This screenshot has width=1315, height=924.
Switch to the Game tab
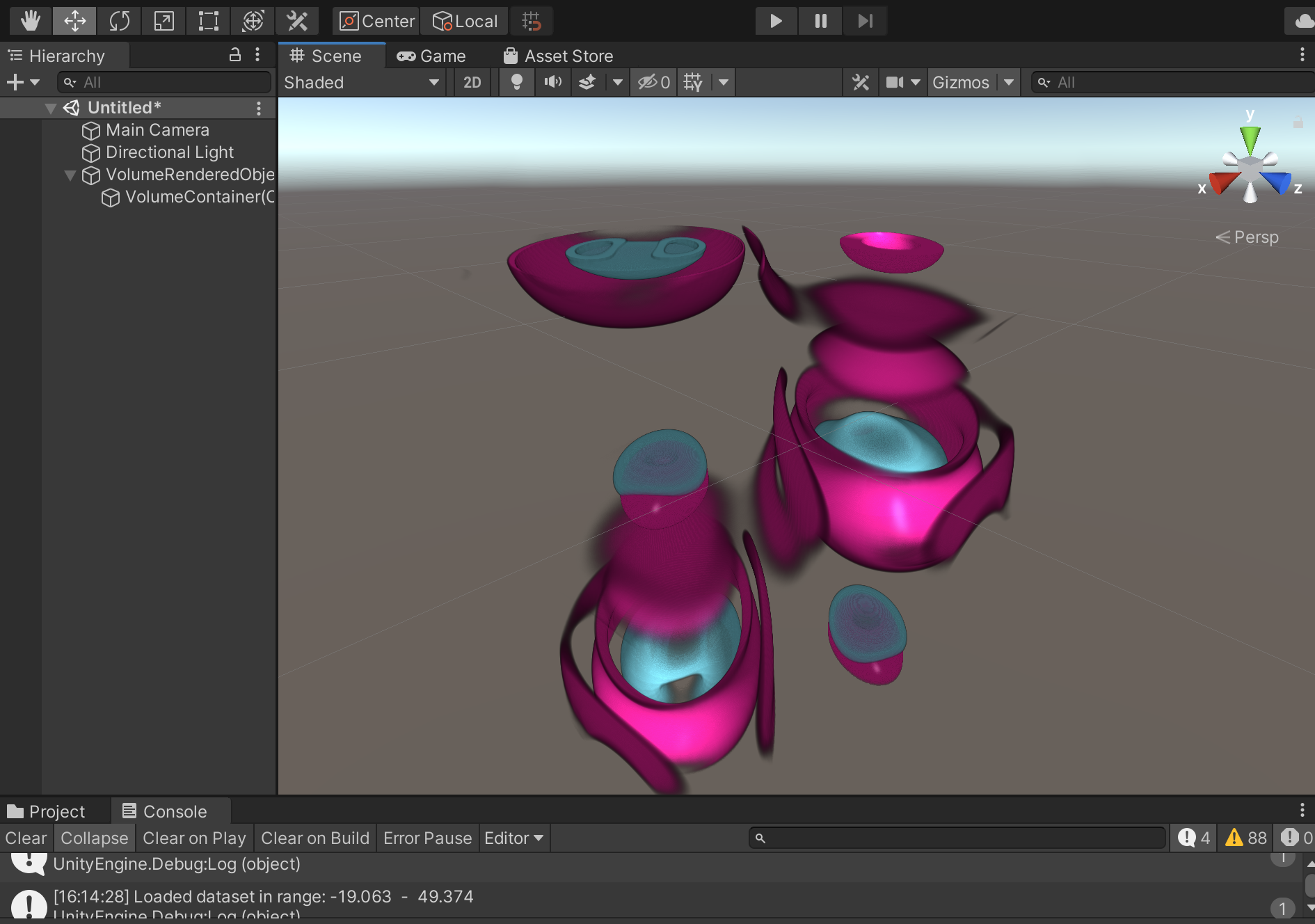pyautogui.click(x=431, y=56)
